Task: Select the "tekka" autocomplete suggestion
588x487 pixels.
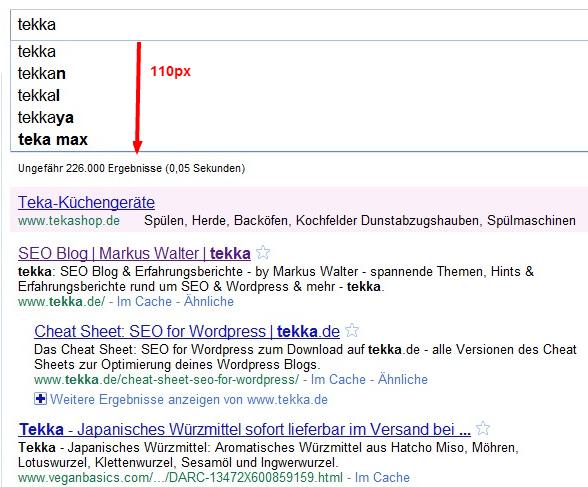Action: pyautogui.click(x=299, y=51)
